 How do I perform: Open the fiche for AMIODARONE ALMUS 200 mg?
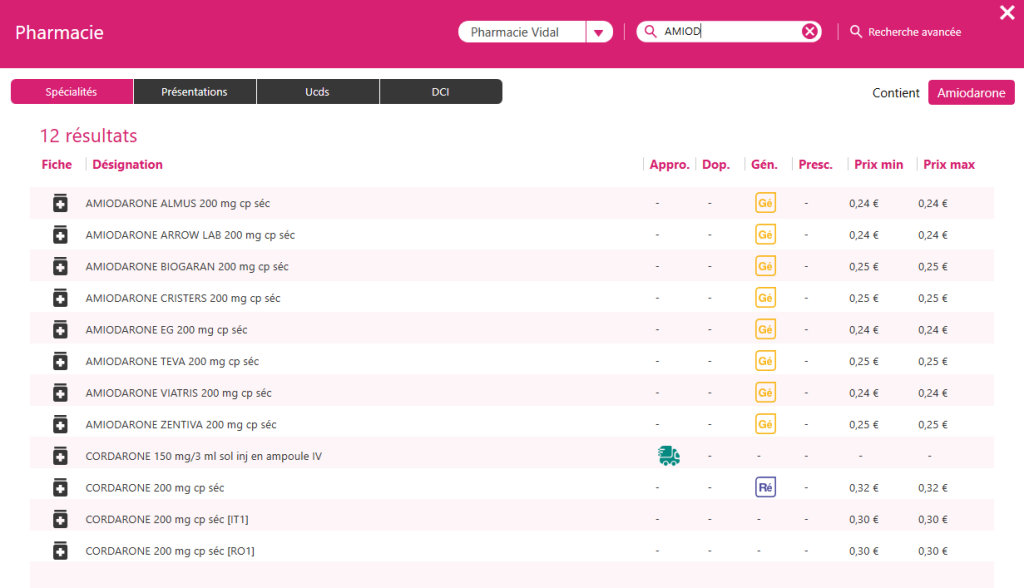coord(60,203)
